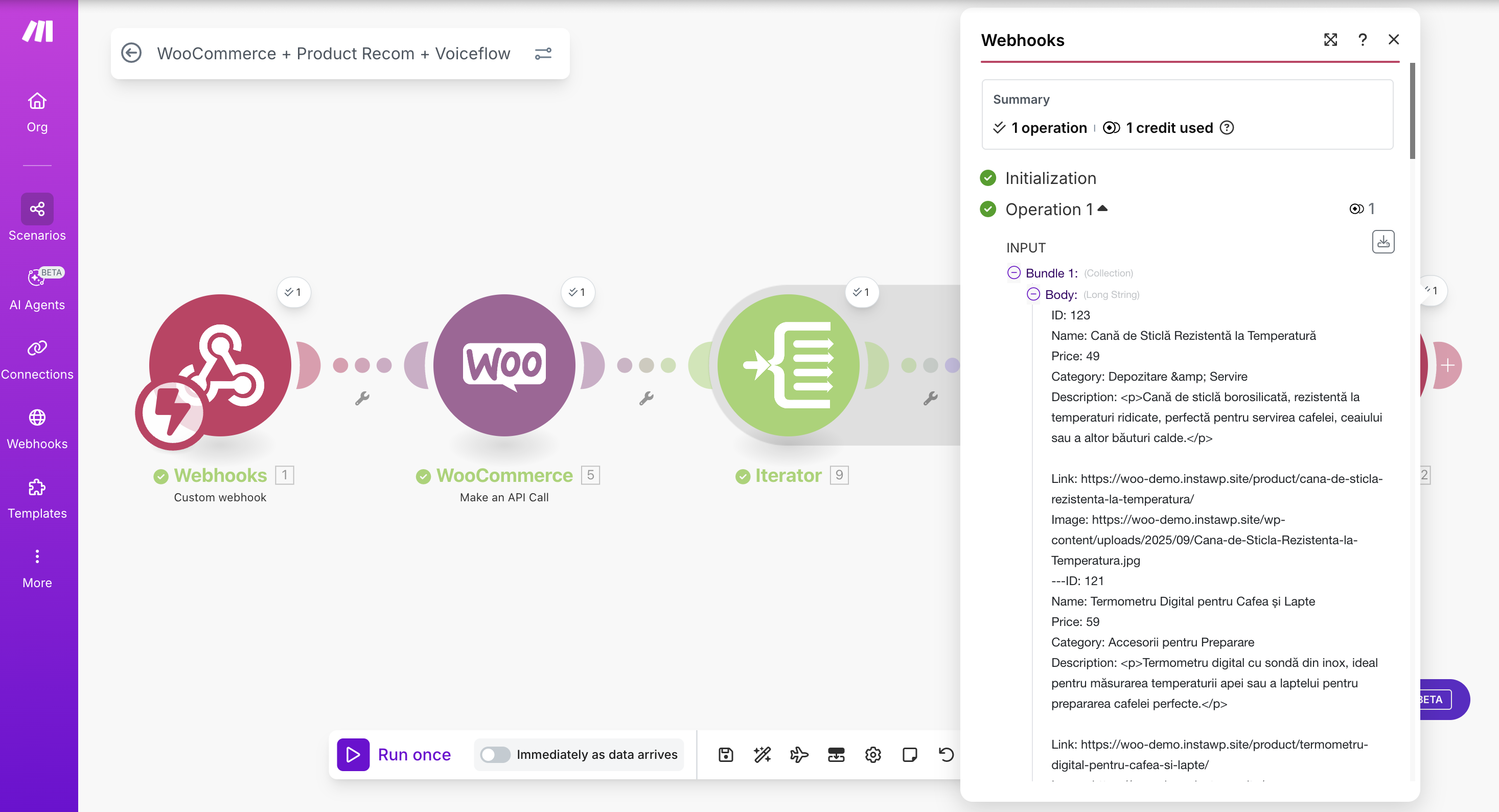Click the '1 credit used' text
The width and height of the screenshot is (1499, 812).
point(1169,127)
